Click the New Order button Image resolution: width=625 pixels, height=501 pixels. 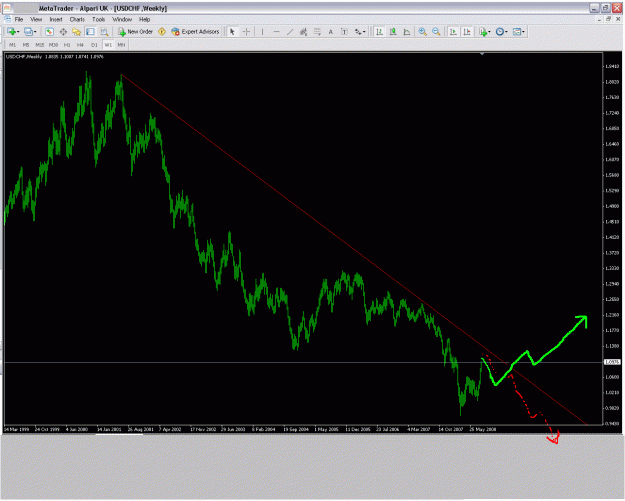[135, 32]
